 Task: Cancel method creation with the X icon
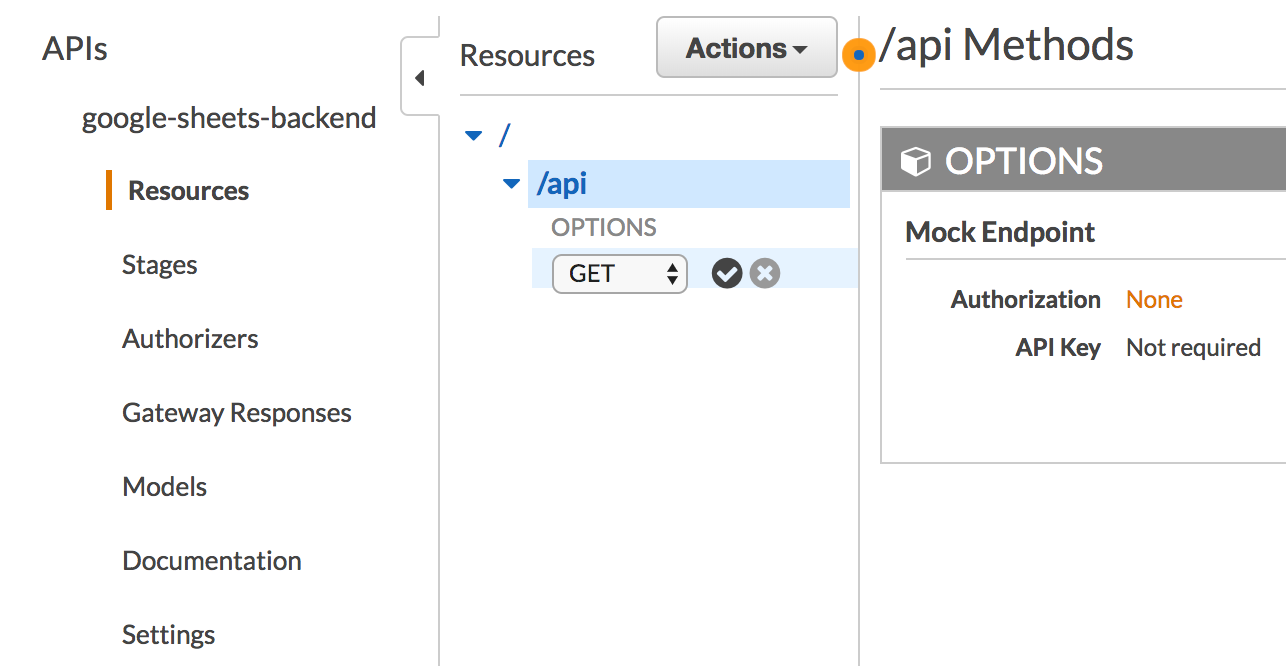pos(765,273)
